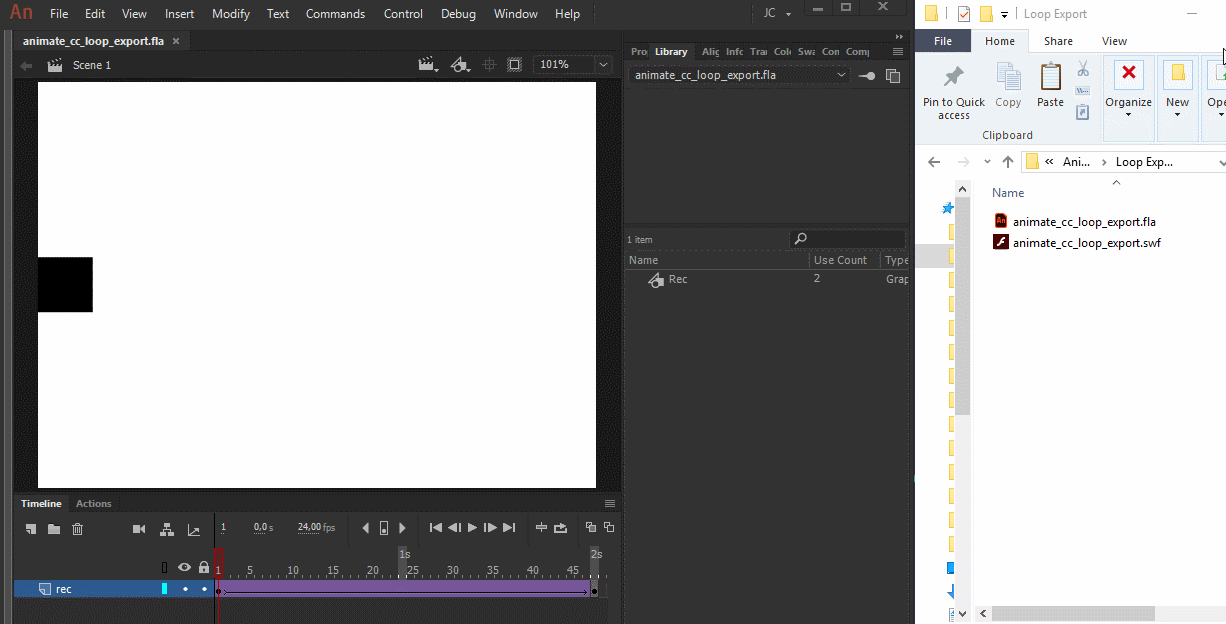
Task: Switch to the Actions tab
Action: tap(93, 503)
